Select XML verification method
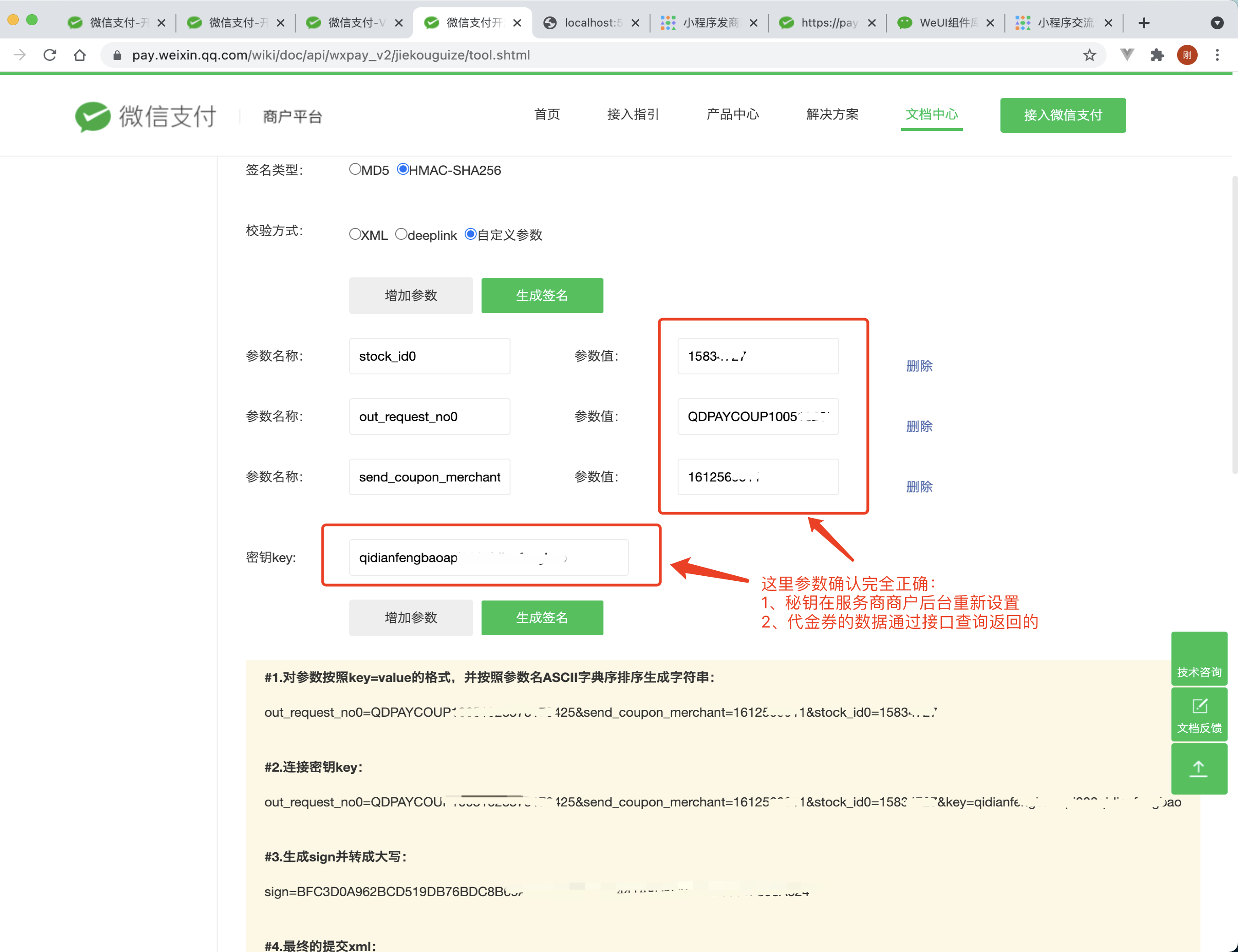The width and height of the screenshot is (1238, 952). (x=355, y=234)
